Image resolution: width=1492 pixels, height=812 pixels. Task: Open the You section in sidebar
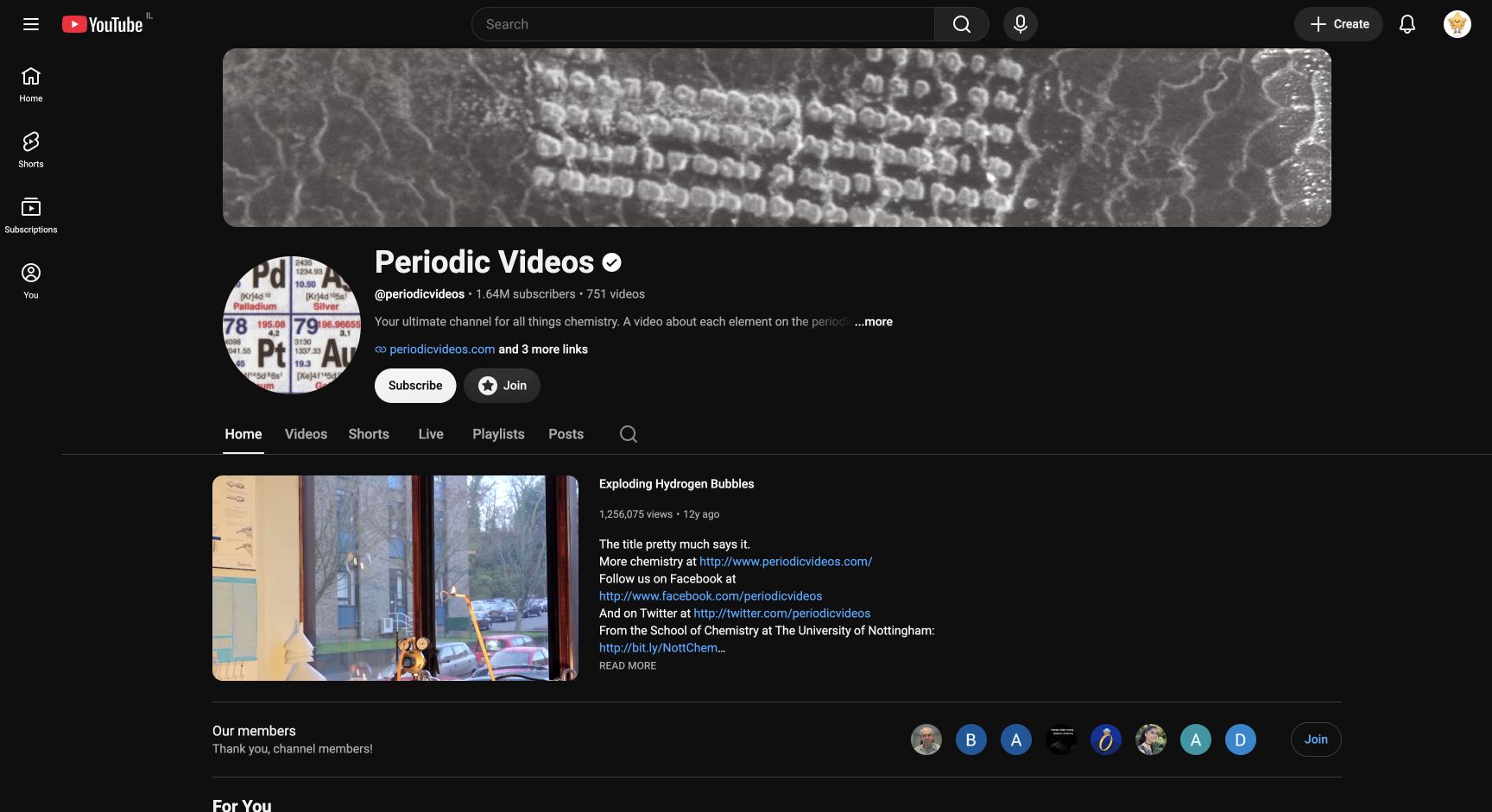[x=31, y=281]
